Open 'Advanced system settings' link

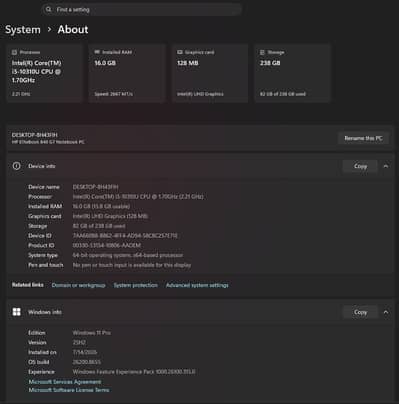197,285
